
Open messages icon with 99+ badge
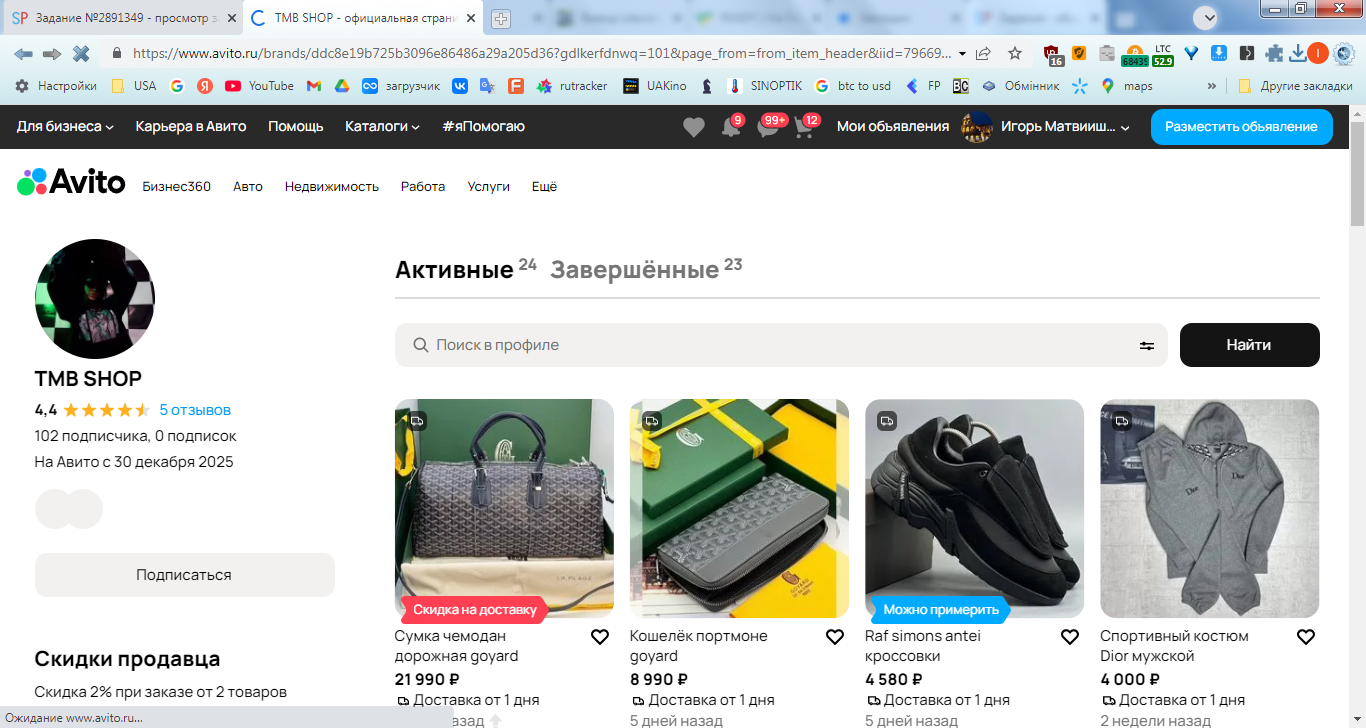pyautogui.click(x=768, y=127)
